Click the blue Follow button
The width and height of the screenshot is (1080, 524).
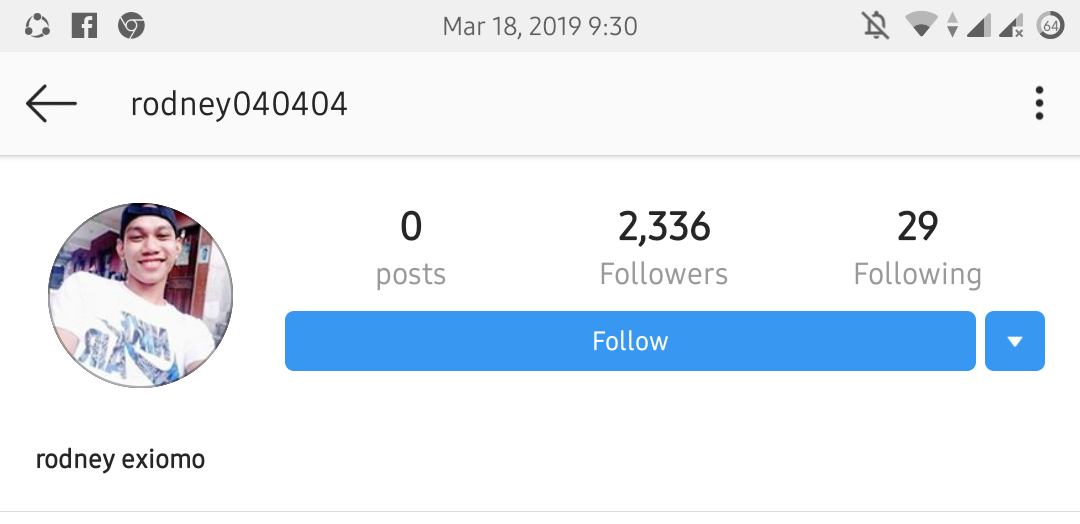[630, 341]
